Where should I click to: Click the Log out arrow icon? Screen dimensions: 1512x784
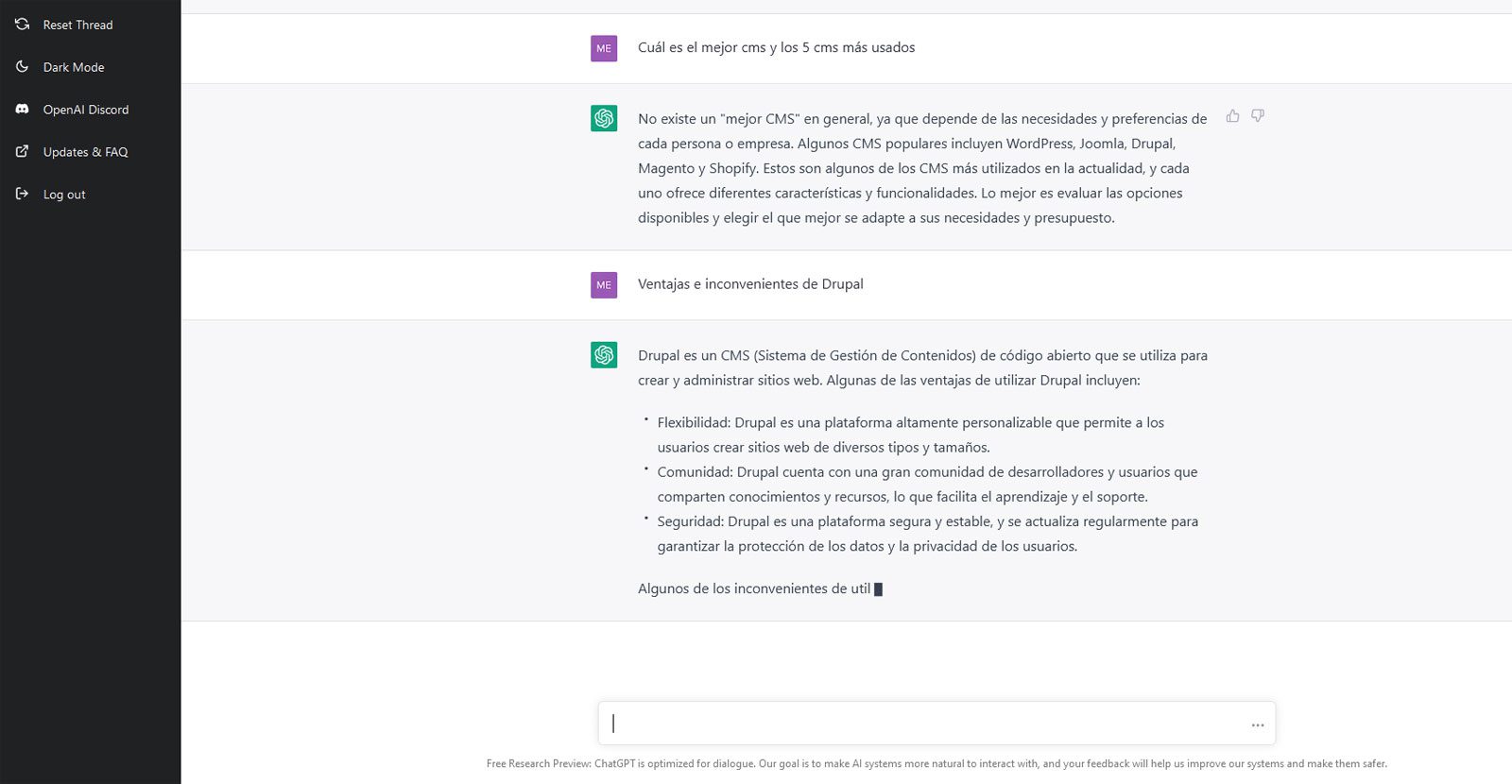[22, 194]
